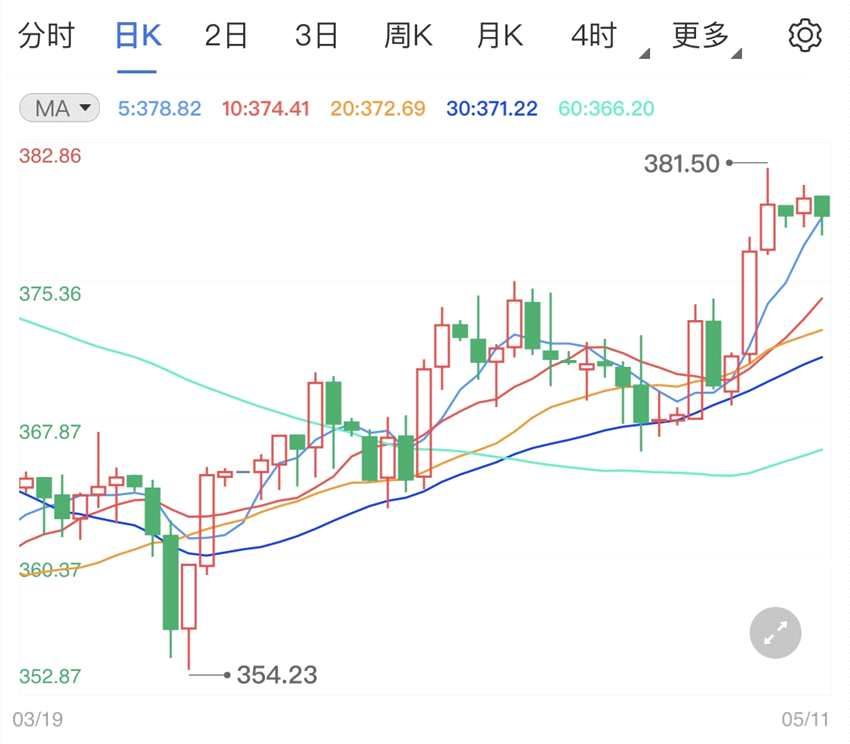Click the 3日 view button
The height and width of the screenshot is (744, 850).
click(316, 34)
